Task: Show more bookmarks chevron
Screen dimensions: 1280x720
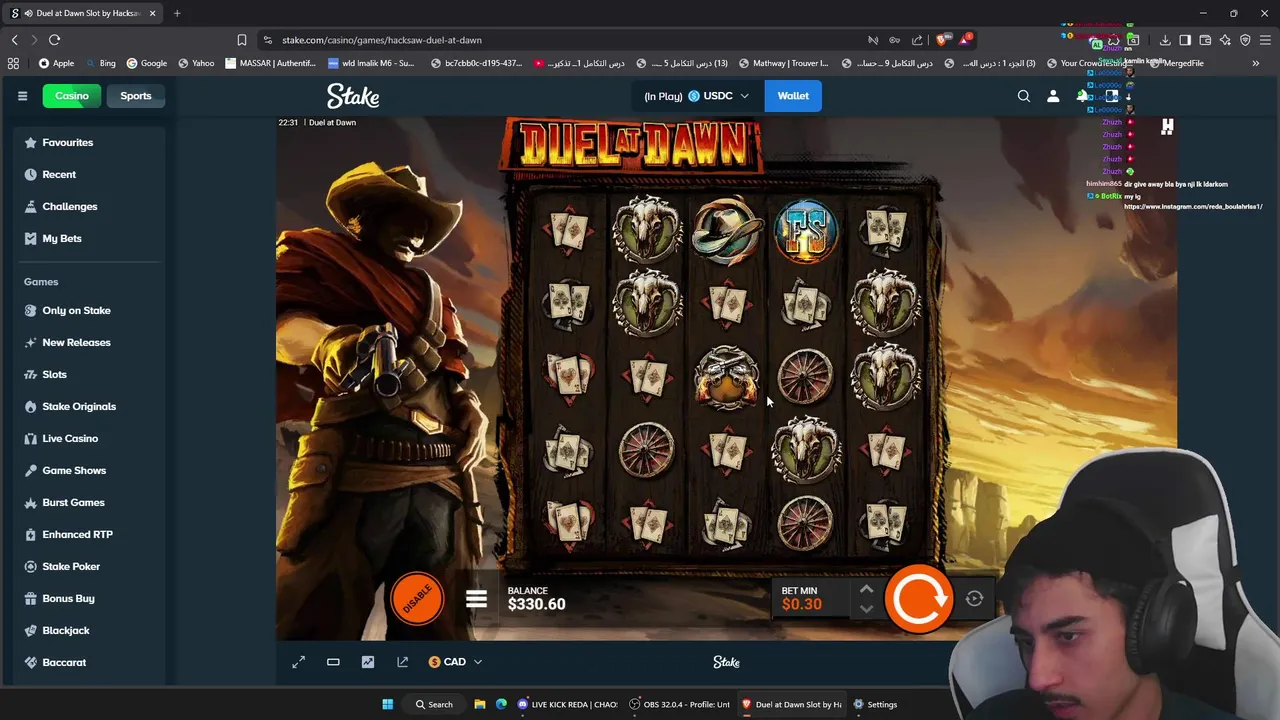Action: [1256, 63]
